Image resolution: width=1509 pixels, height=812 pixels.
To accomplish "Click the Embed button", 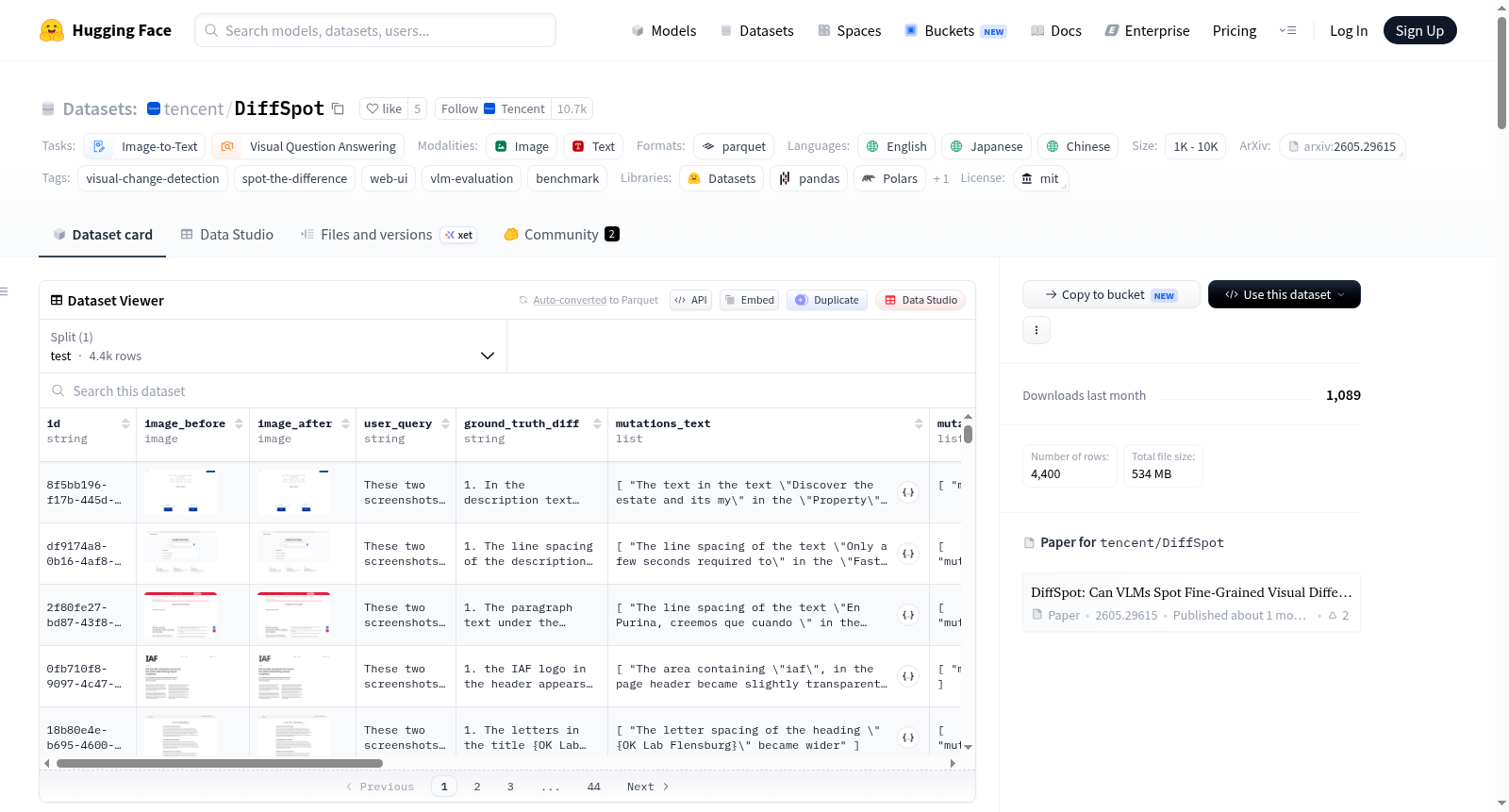I will pos(749,300).
